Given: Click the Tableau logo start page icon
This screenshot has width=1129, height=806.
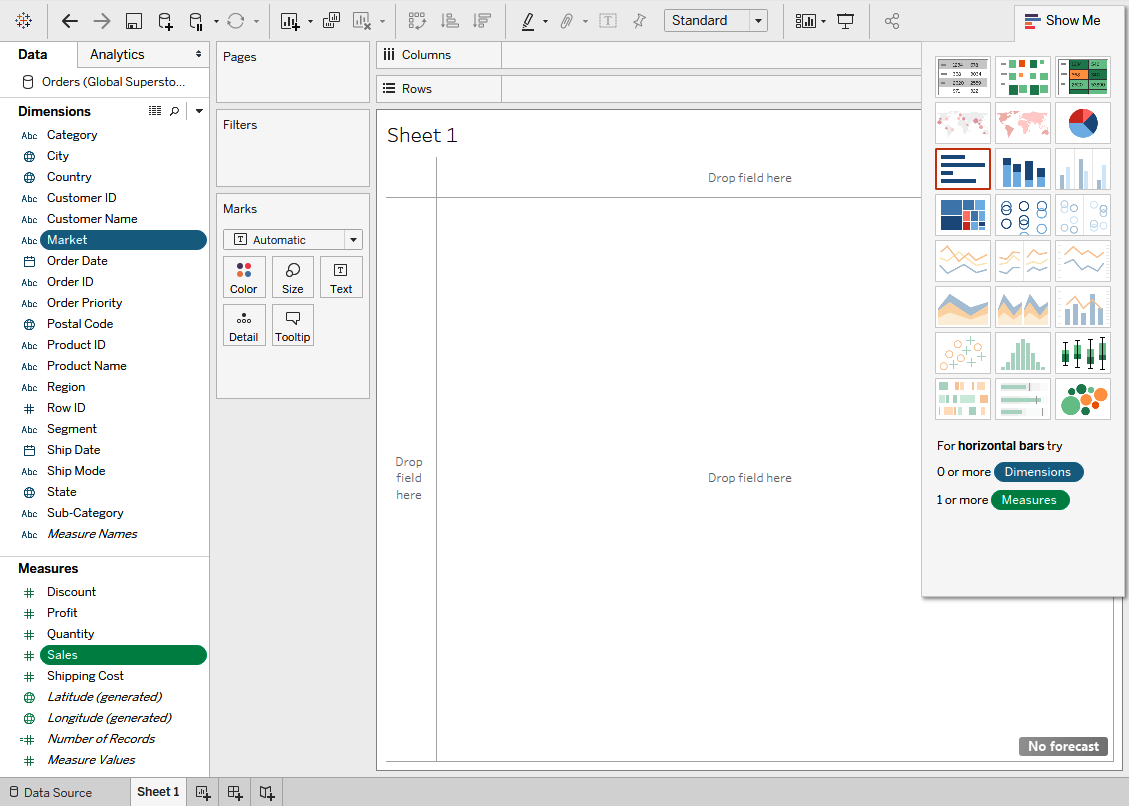Looking at the screenshot, I should point(23,21).
